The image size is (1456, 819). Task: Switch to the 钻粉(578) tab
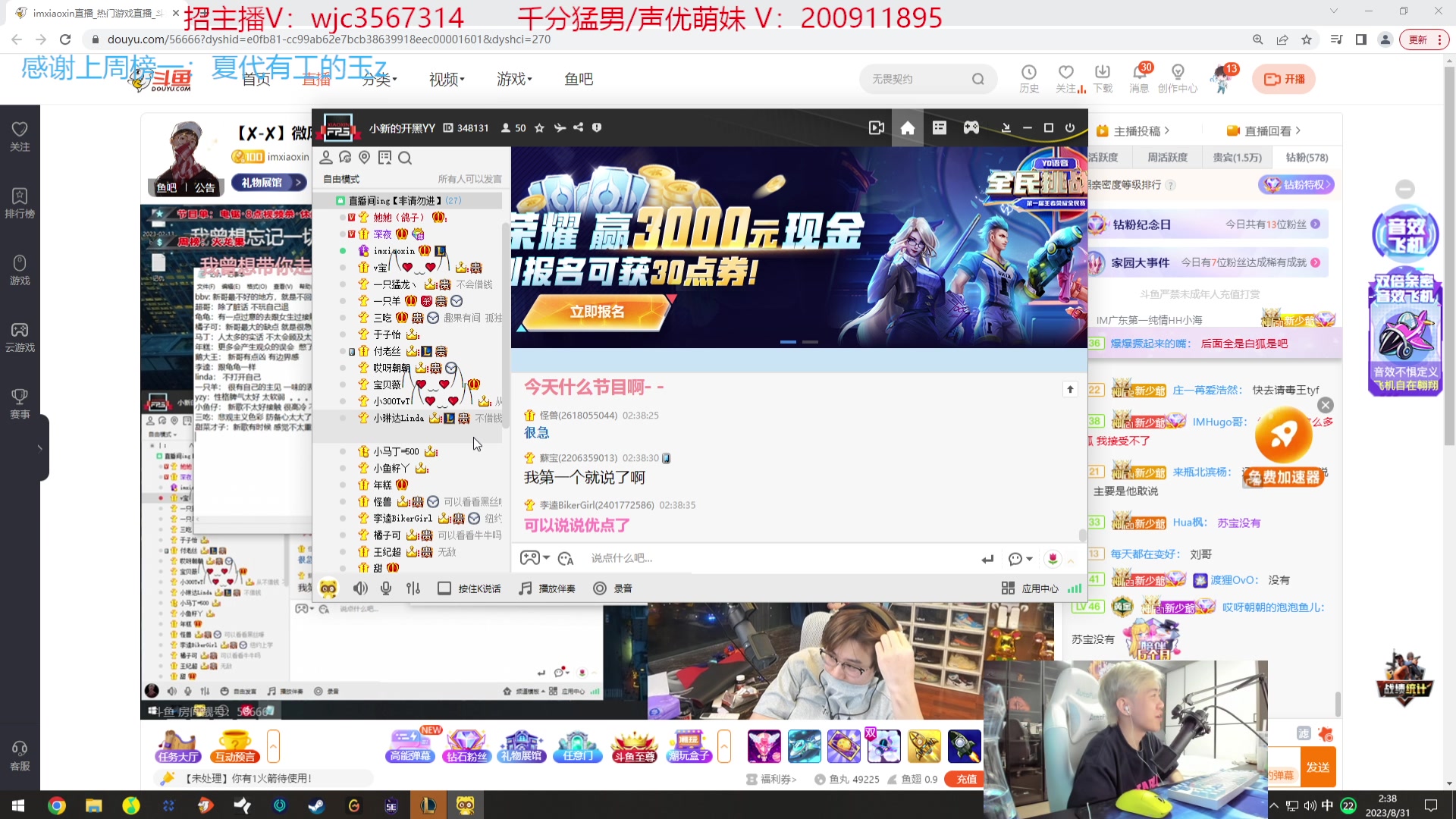pyautogui.click(x=1307, y=158)
